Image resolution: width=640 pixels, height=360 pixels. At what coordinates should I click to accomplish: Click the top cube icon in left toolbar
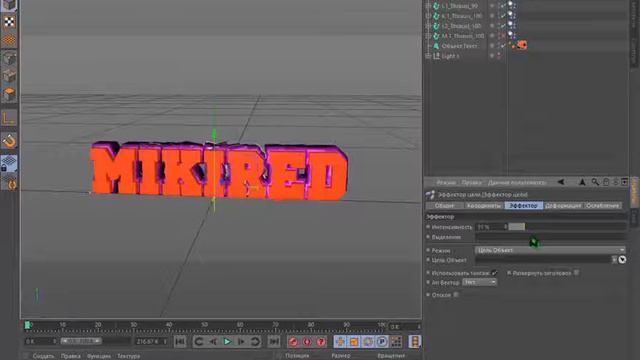(9, 5)
